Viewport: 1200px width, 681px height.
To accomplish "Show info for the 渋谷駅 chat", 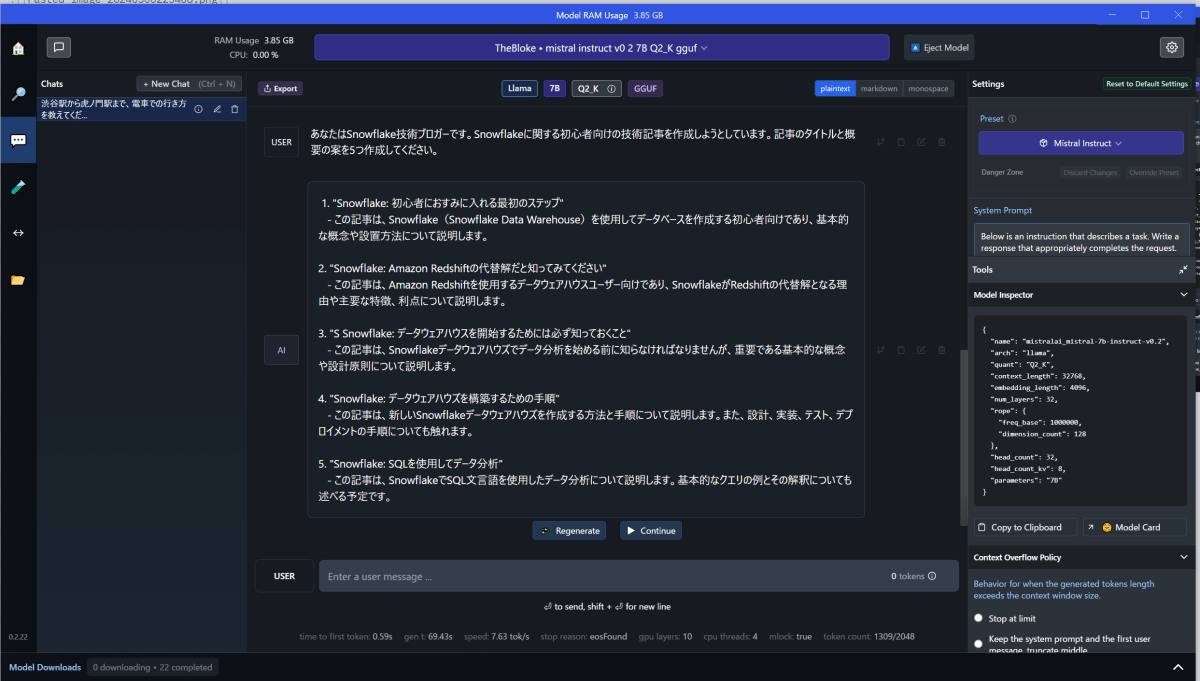I will (198, 109).
